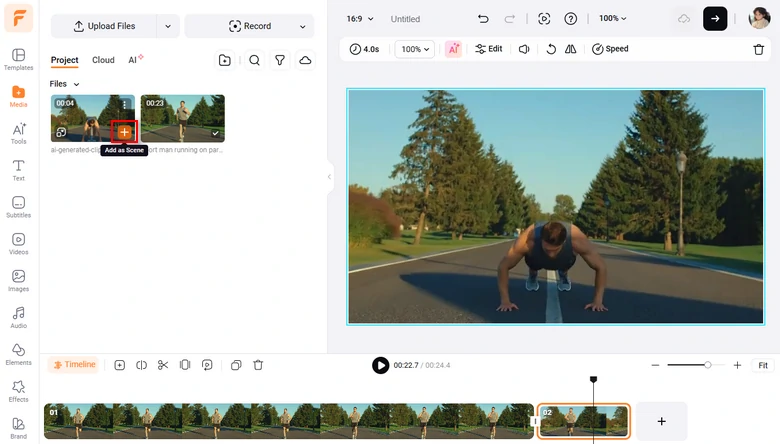Delete scene using timeline trash icon
The height and width of the screenshot is (444, 780).
(258, 365)
